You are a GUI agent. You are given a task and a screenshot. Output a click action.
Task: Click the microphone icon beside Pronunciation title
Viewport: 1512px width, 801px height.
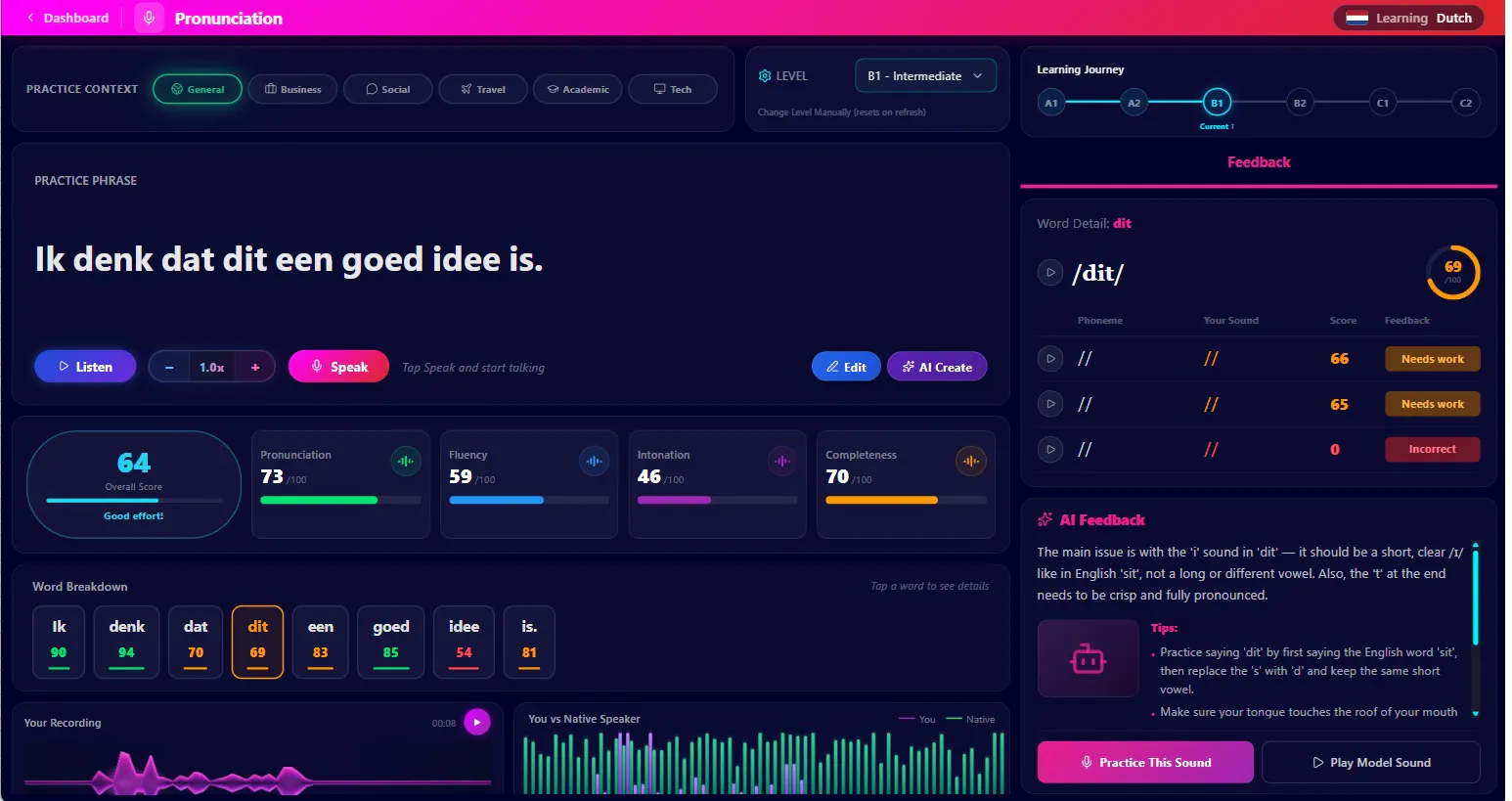pyautogui.click(x=150, y=18)
